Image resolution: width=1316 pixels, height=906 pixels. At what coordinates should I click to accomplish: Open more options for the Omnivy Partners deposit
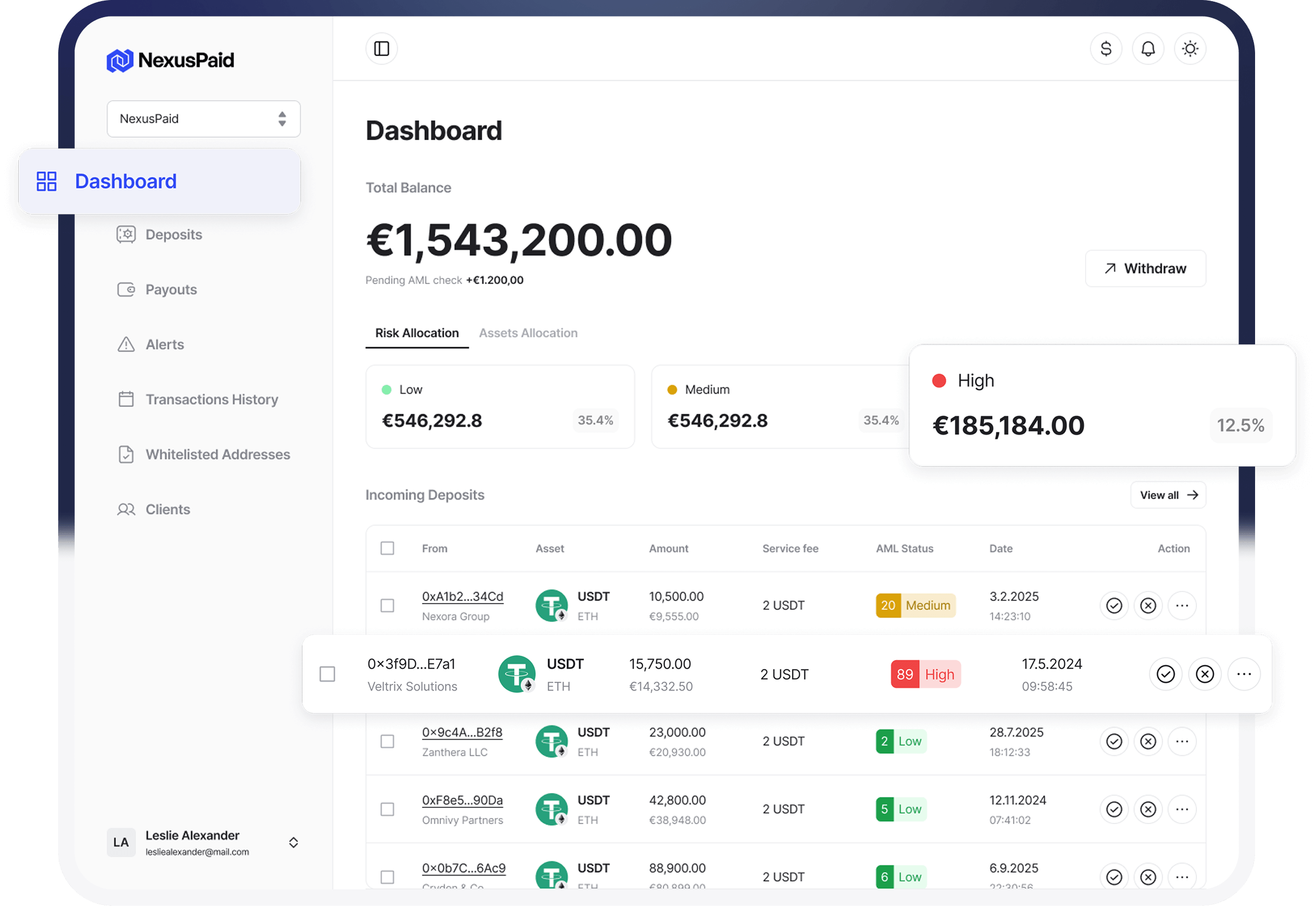(1183, 809)
